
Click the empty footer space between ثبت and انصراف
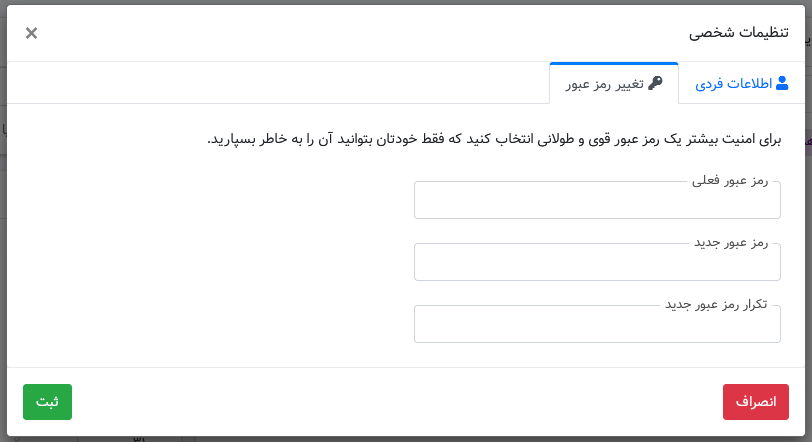tap(397, 402)
